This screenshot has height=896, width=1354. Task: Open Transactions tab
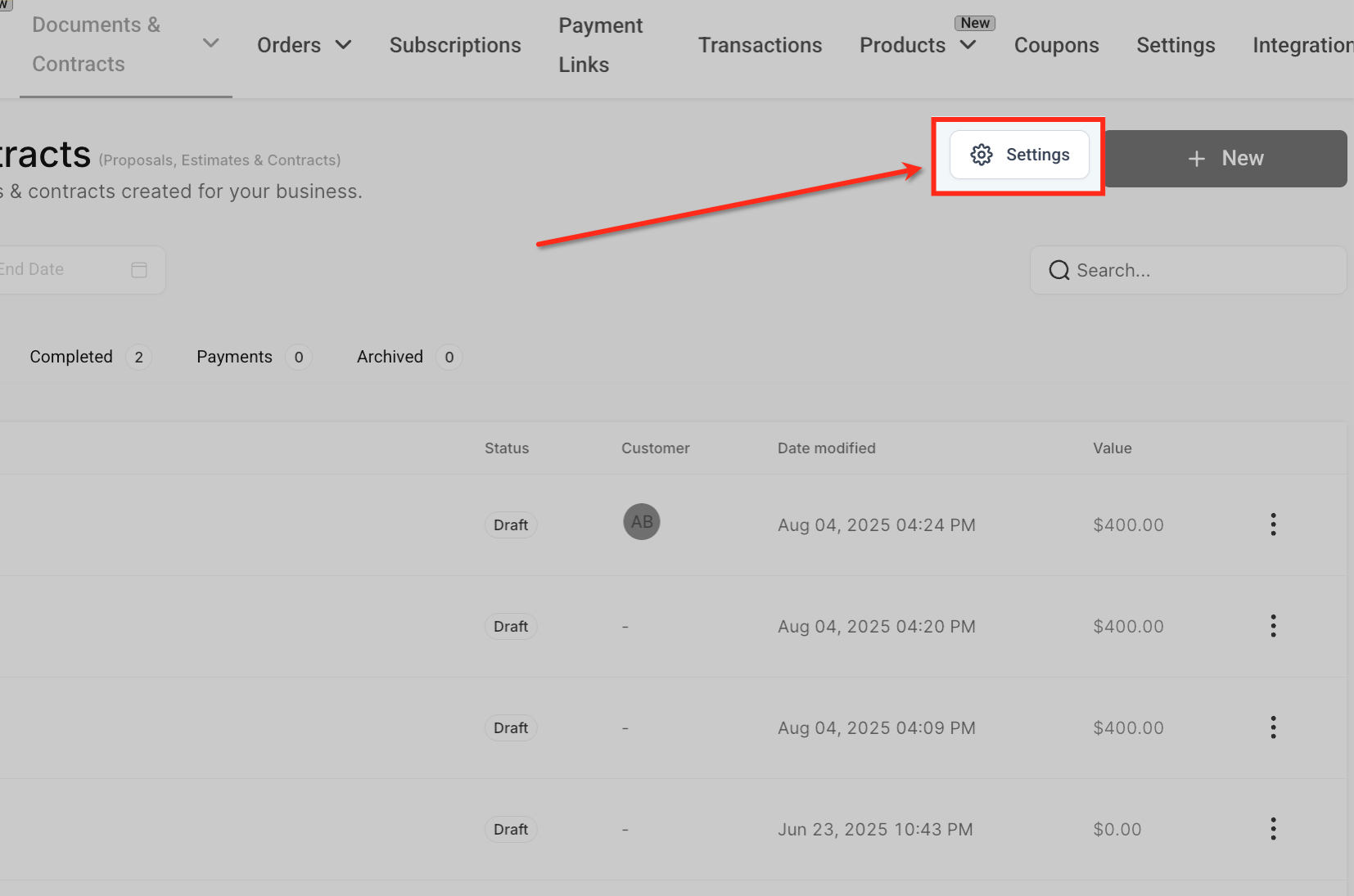point(760,45)
